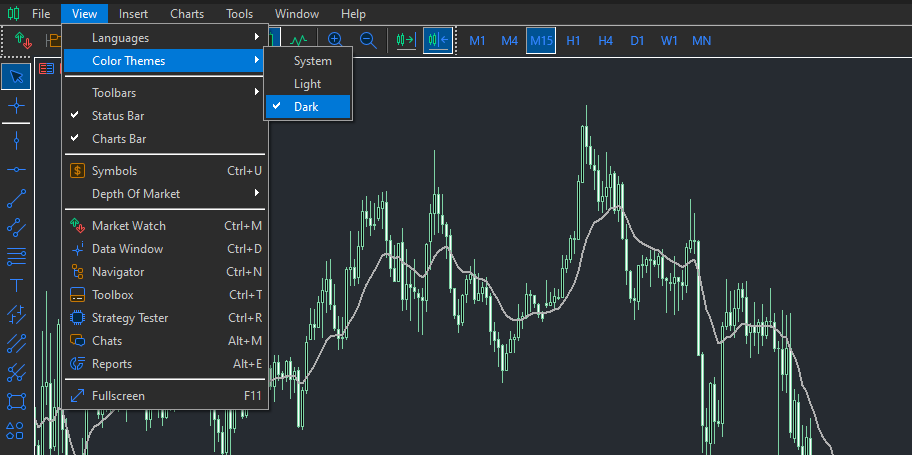
Task: Expand the Depth Of Market submenu
Action: (165, 194)
